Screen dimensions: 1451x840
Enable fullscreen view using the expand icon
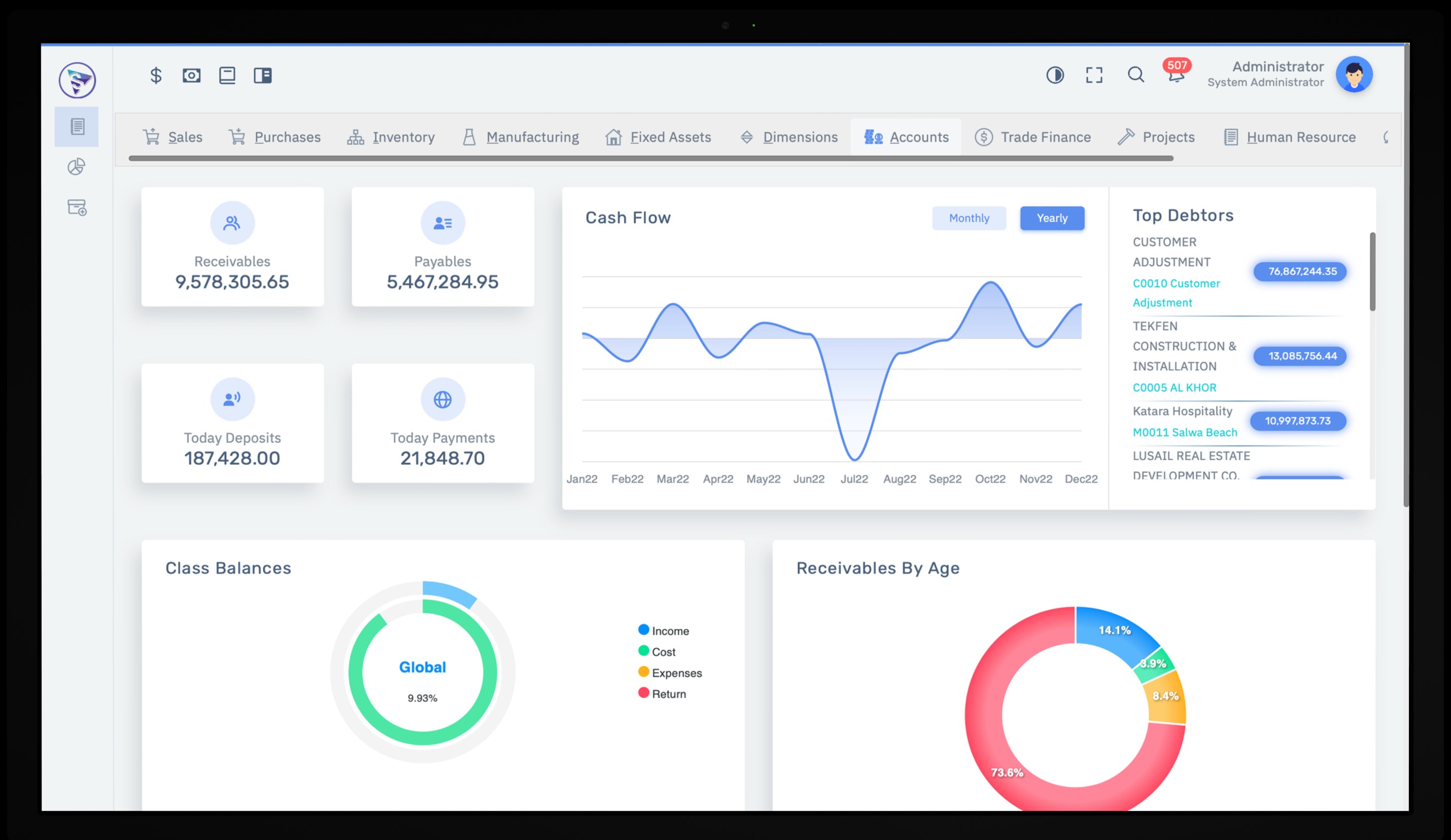(x=1094, y=75)
